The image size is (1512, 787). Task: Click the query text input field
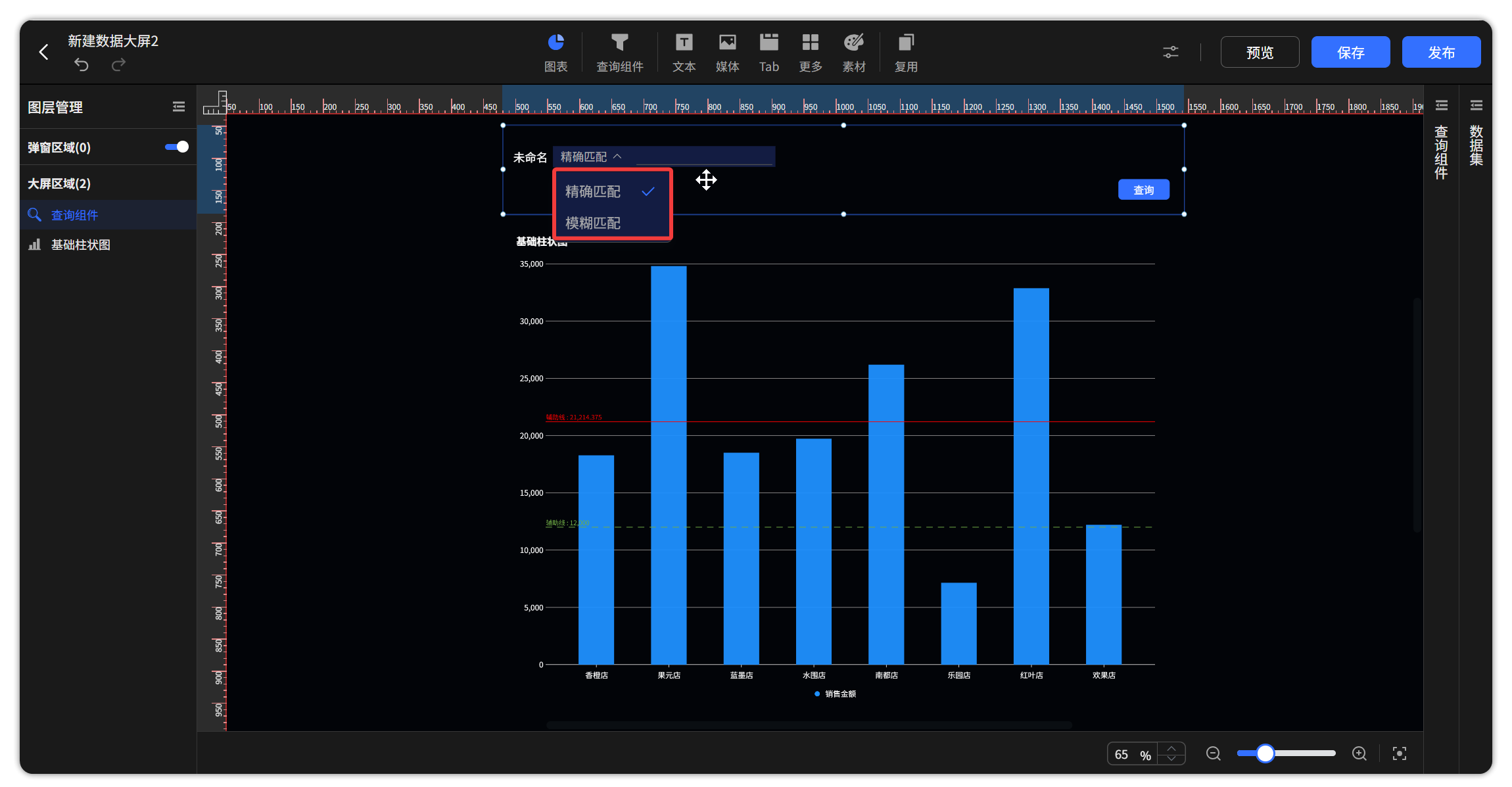coord(704,156)
